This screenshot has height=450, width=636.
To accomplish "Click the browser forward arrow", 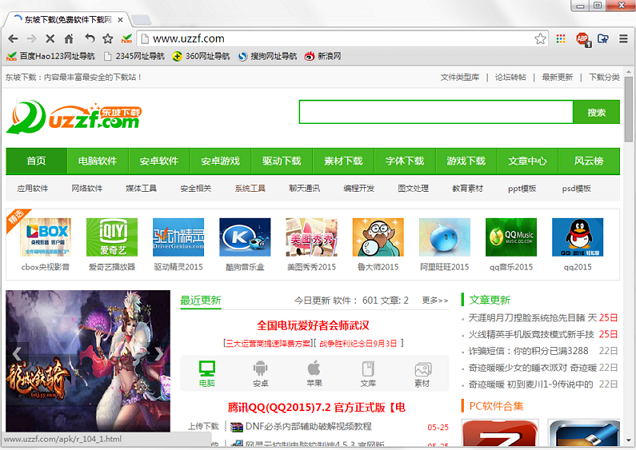I will (31, 39).
